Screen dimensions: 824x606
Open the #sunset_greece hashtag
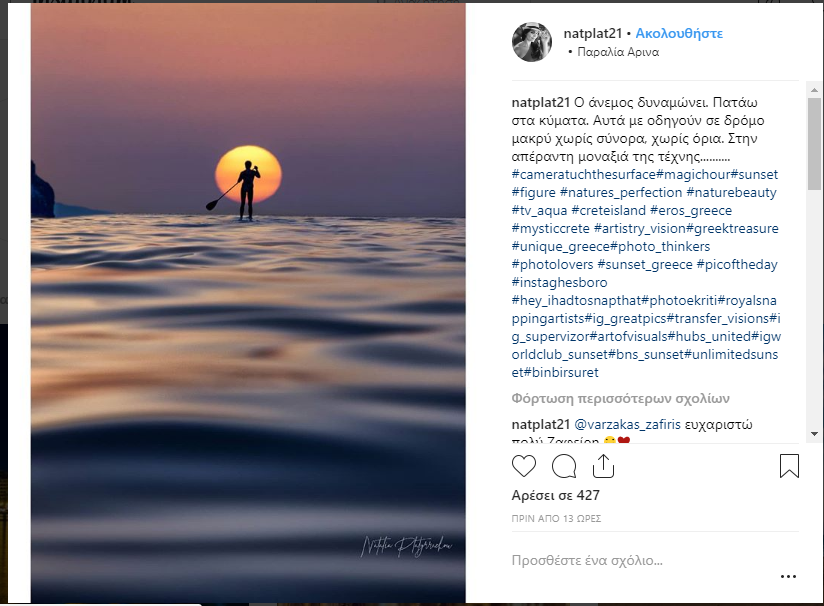click(x=645, y=264)
